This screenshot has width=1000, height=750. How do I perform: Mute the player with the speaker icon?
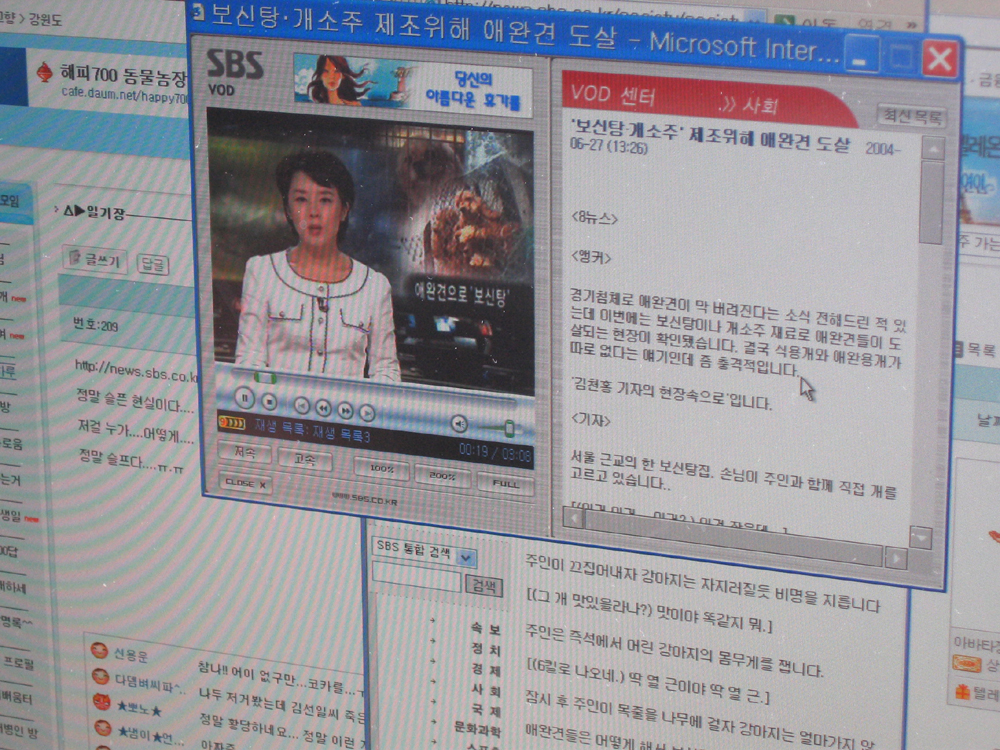point(459,423)
